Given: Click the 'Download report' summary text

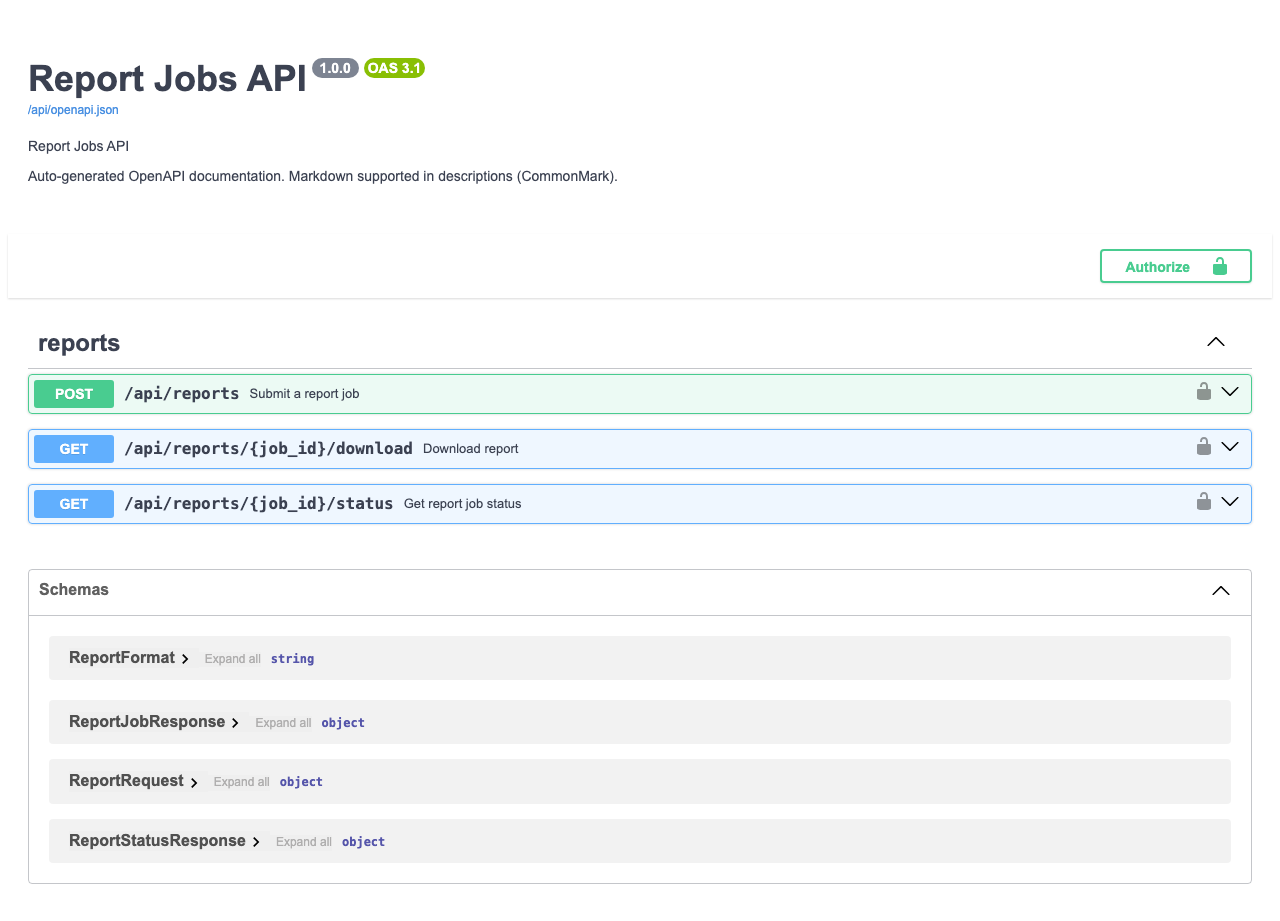Looking at the screenshot, I should pyautogui.click(x=471, y=449).
